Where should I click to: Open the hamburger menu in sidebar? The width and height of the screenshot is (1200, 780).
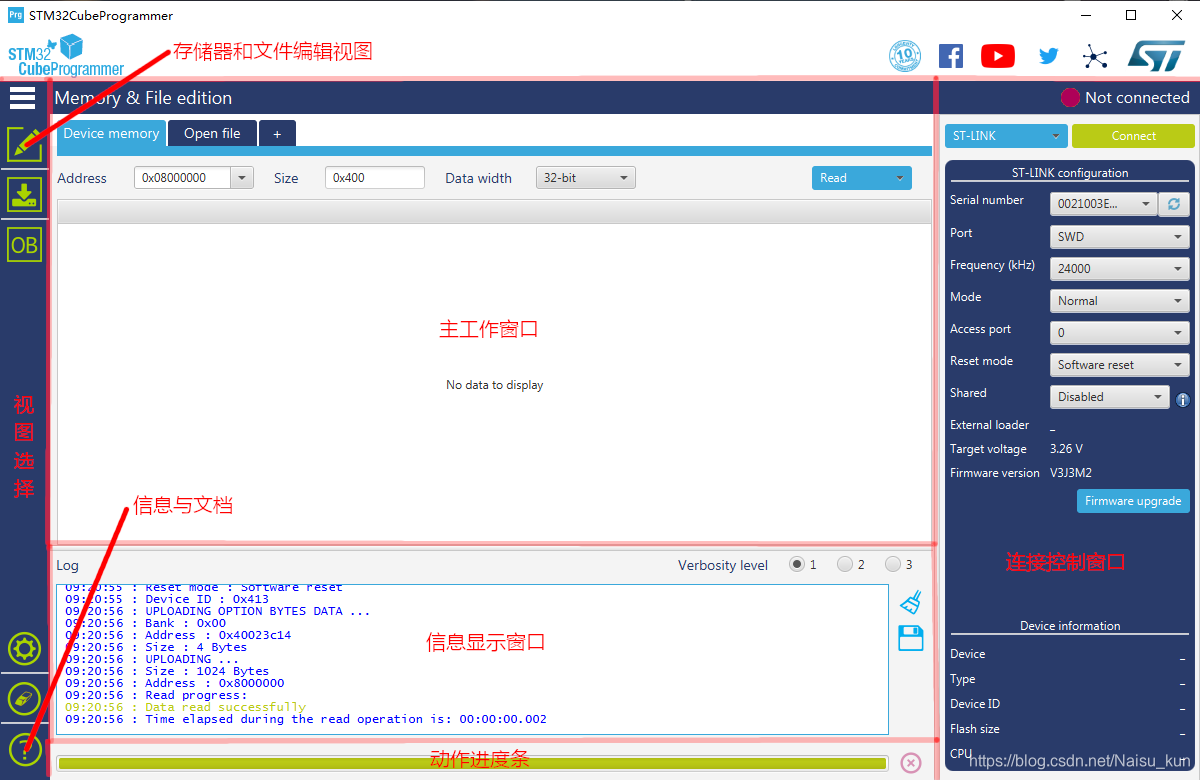tap(22, 97)
